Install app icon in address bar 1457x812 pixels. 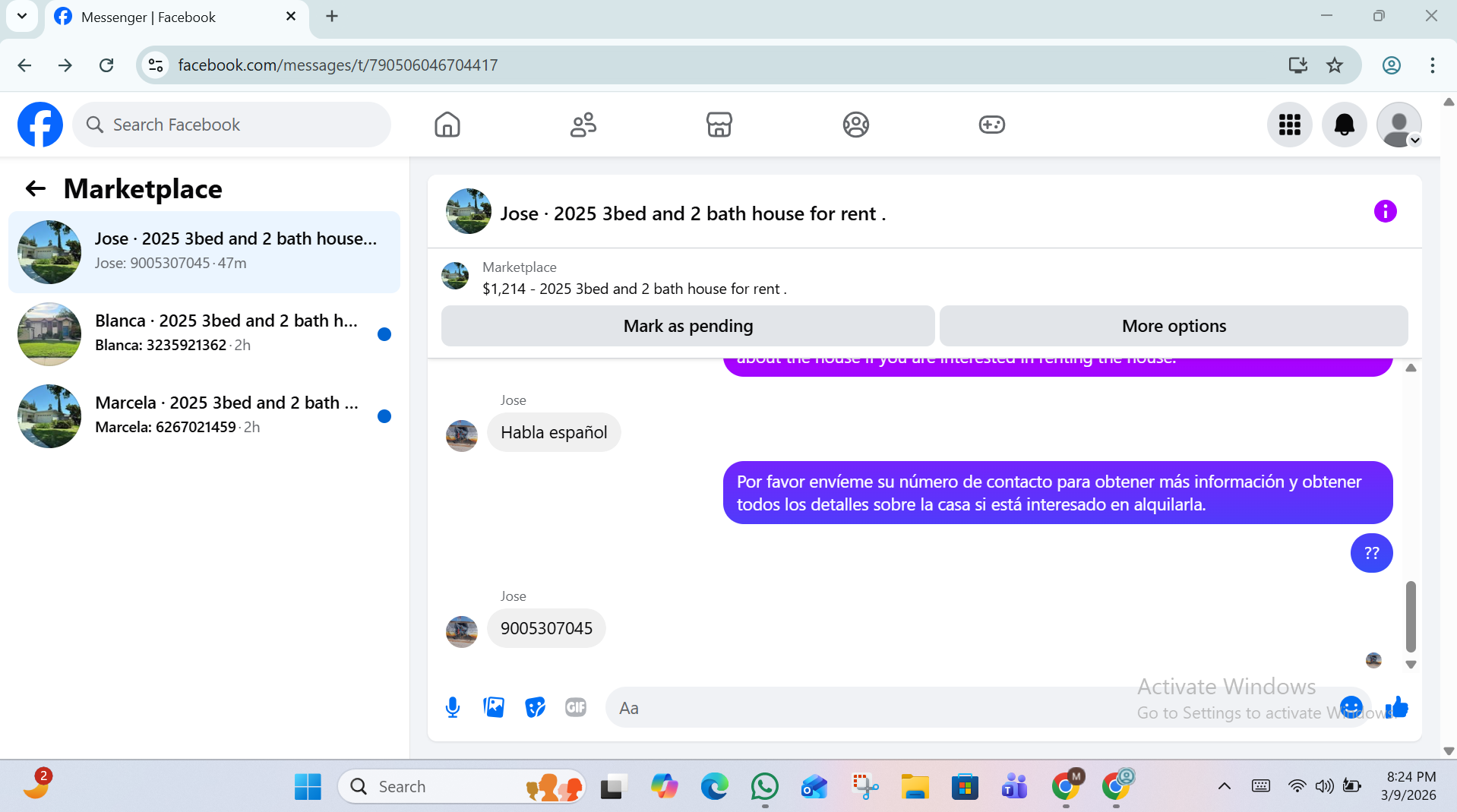pos(1298,65)
